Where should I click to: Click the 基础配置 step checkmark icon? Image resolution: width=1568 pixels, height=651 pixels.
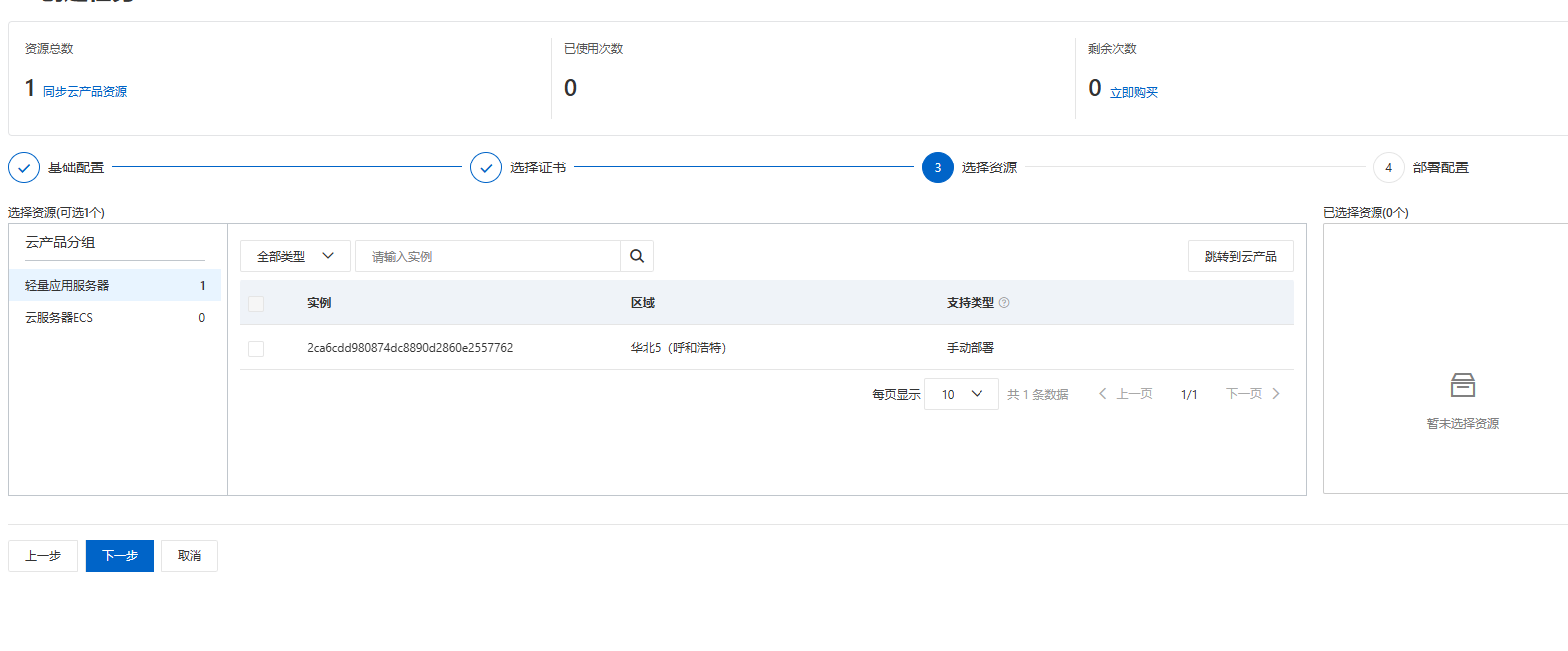click(24, 167)
